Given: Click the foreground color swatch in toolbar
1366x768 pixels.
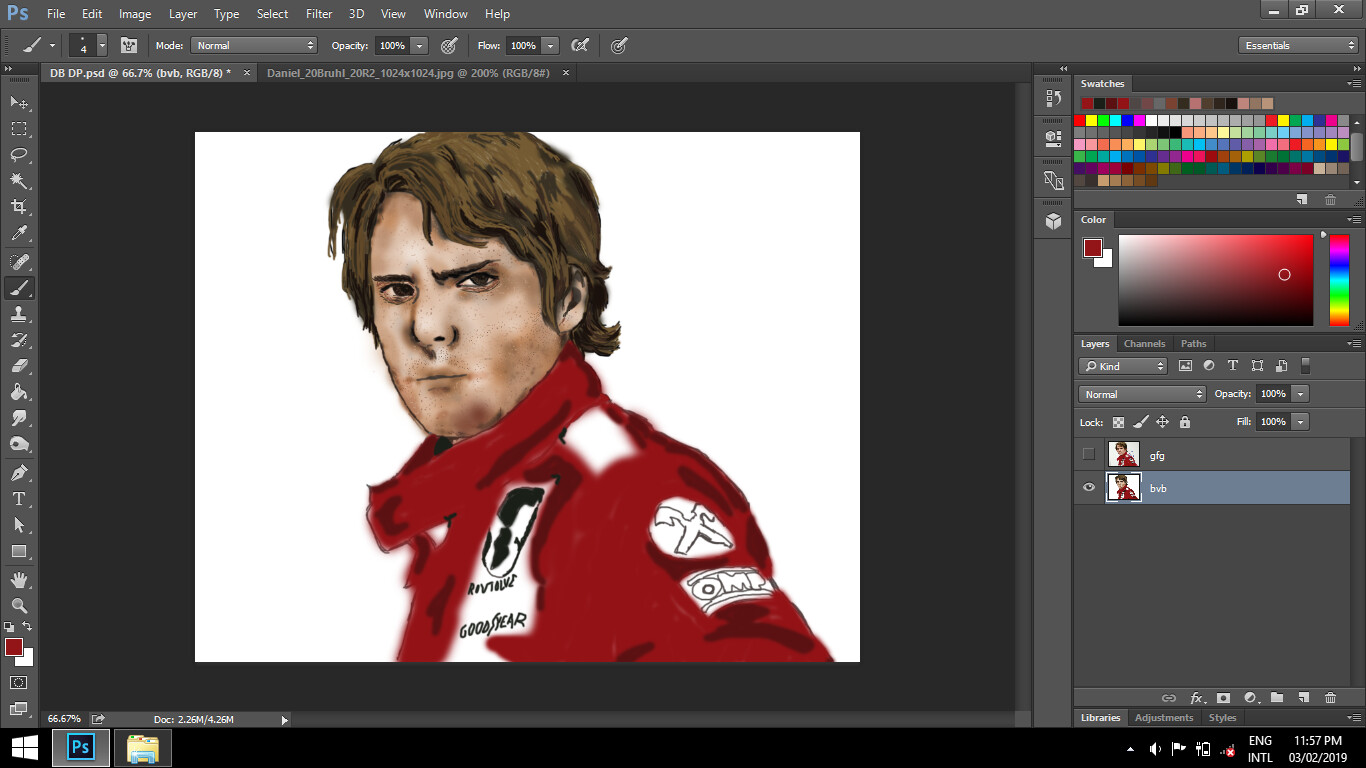Looking at the screenshot, I should (x=14, y=647).
